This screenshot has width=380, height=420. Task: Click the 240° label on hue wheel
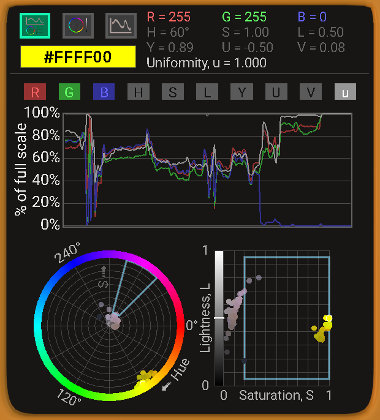coord(68,253)
